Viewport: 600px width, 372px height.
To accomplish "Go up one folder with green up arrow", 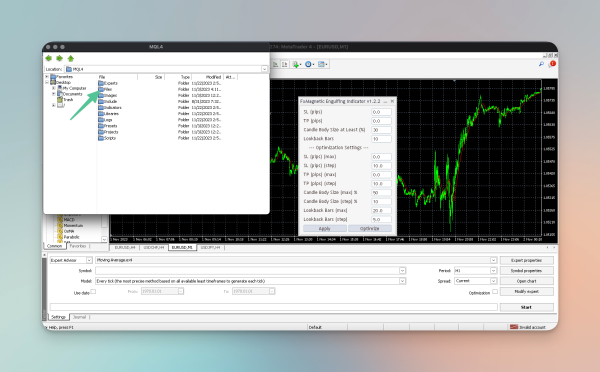I will coord(70,58).
